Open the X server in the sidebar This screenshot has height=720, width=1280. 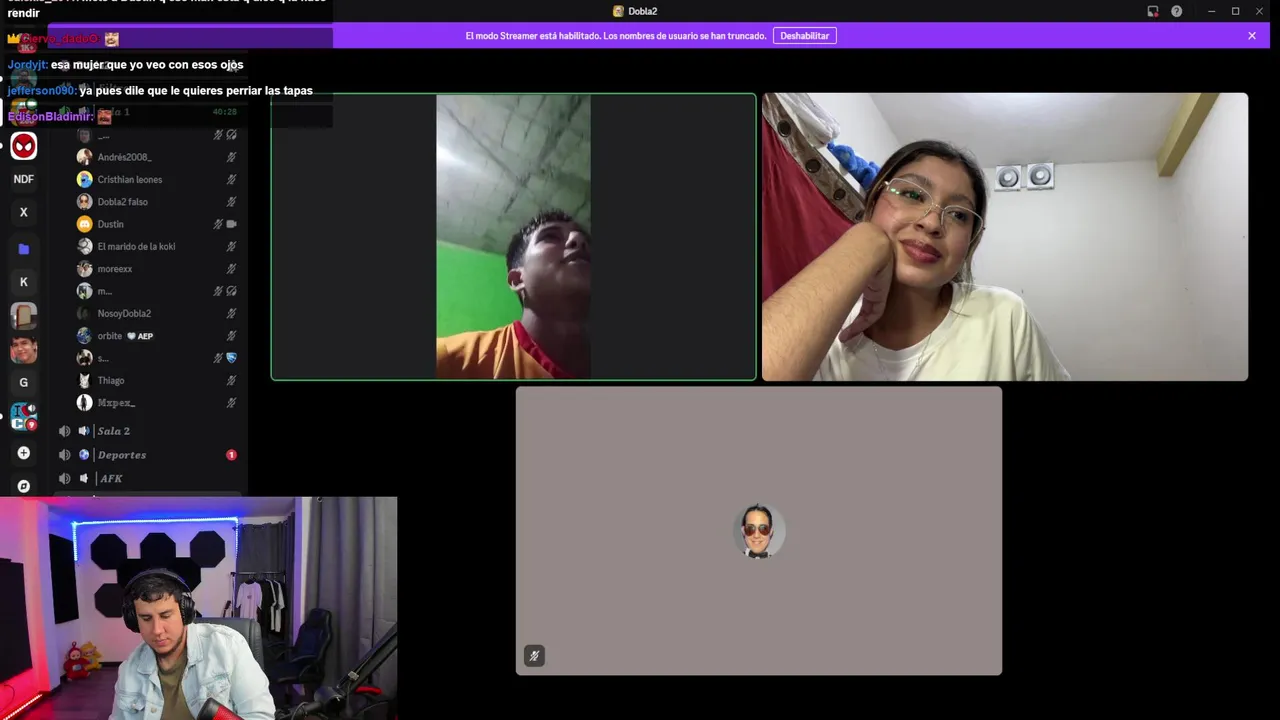[24, 212]
